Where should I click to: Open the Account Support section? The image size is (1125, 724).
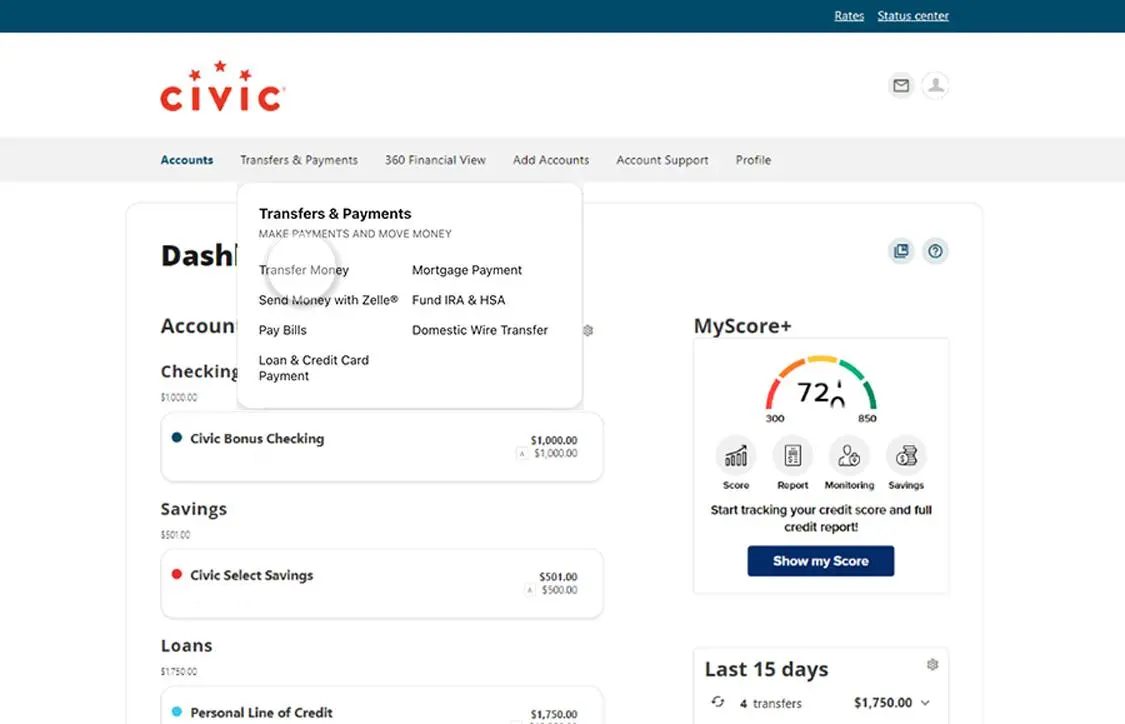(x=662, y=160)
